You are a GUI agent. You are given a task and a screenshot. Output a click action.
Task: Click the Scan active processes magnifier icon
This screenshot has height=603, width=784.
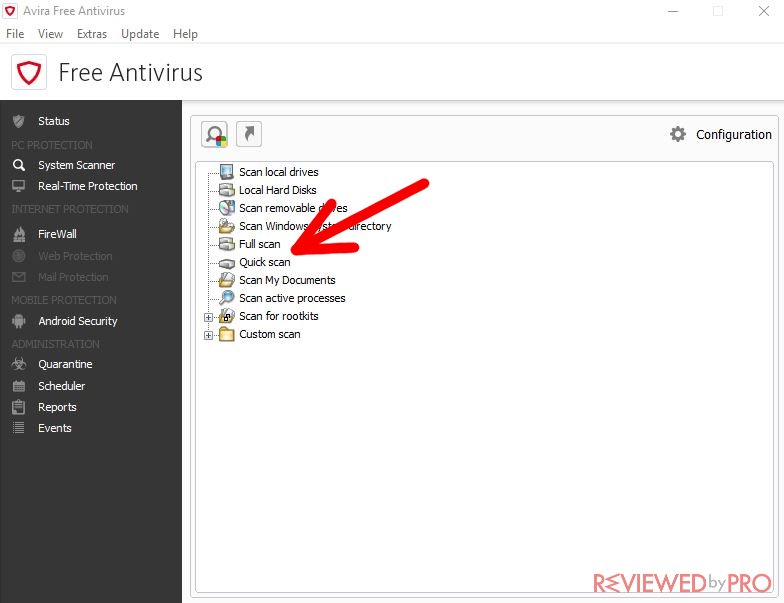[226, 298]
